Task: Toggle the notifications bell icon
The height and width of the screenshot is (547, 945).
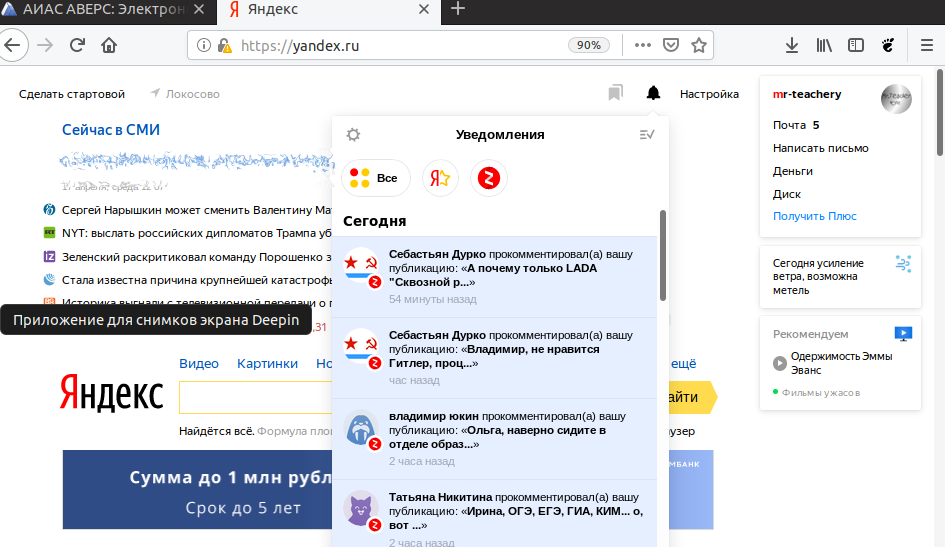Action: point(653,93)
